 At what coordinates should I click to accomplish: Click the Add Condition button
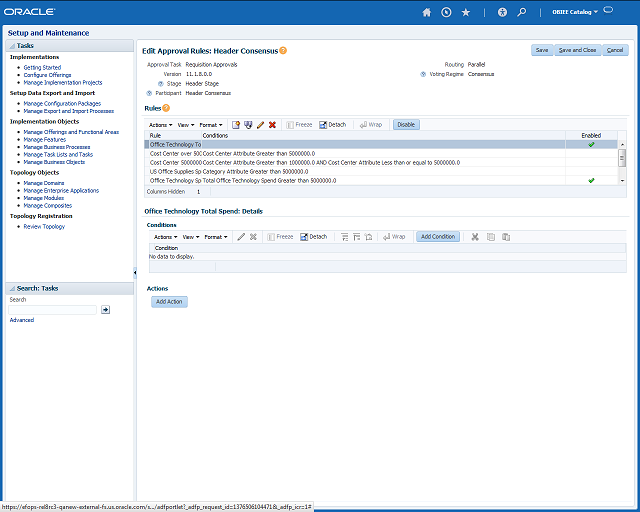[x=438, y=237]
